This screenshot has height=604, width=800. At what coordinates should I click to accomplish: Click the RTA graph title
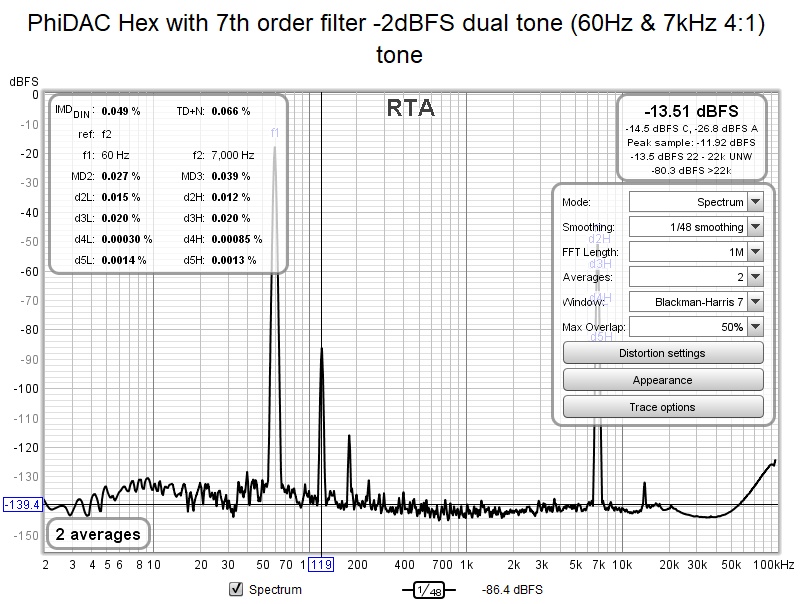click(411, 108)
